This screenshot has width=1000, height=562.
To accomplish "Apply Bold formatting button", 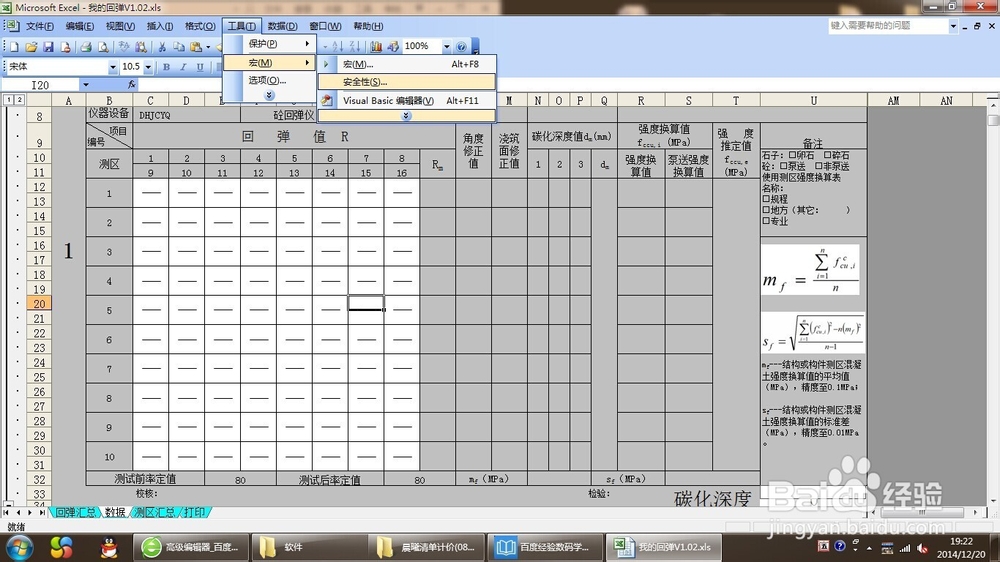I will (166, 66).
